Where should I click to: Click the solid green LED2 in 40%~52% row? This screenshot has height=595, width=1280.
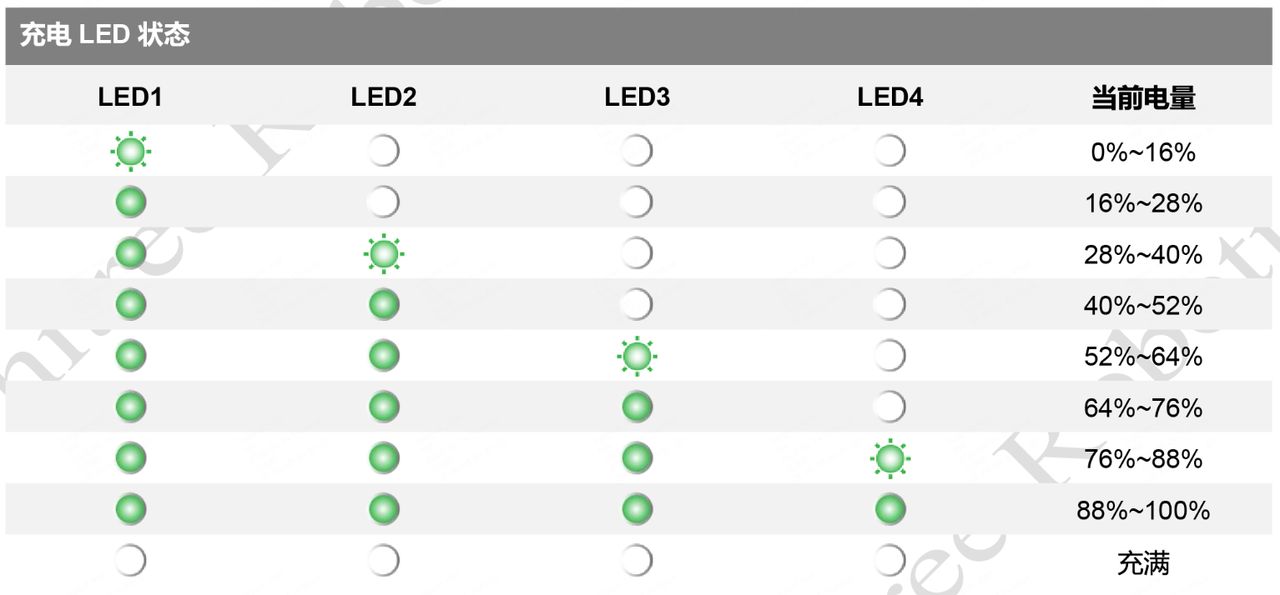point(384,305)
